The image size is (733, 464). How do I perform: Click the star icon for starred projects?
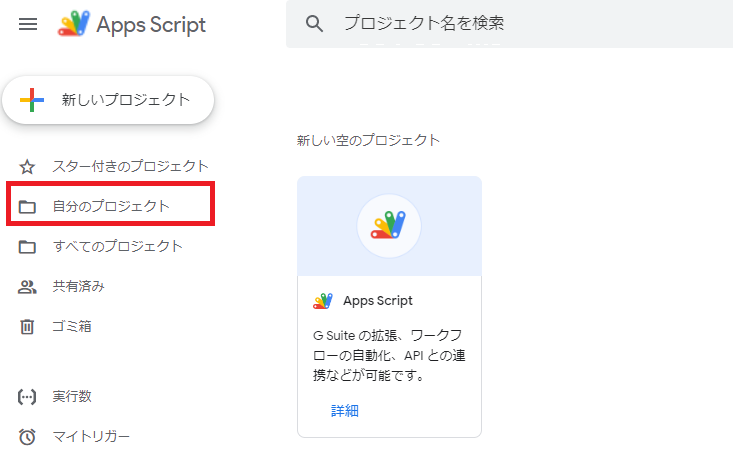pyautogui.click(x=27, y=167)
